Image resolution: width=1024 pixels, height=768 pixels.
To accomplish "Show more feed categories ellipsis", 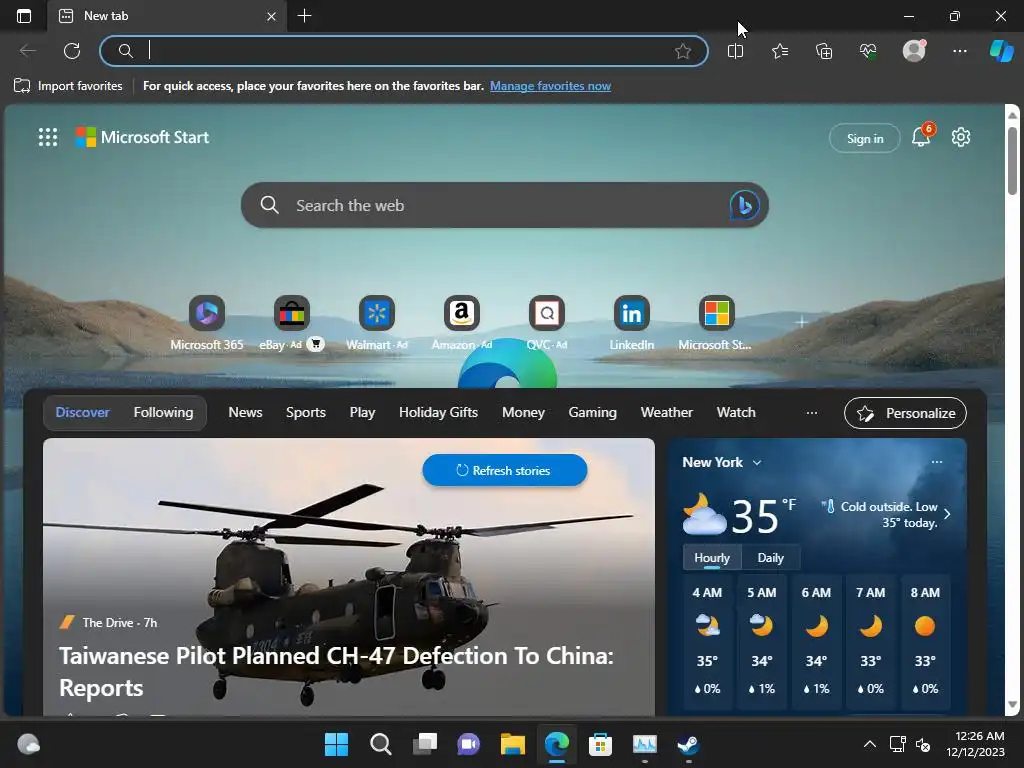I will click(x=812, y=413).
